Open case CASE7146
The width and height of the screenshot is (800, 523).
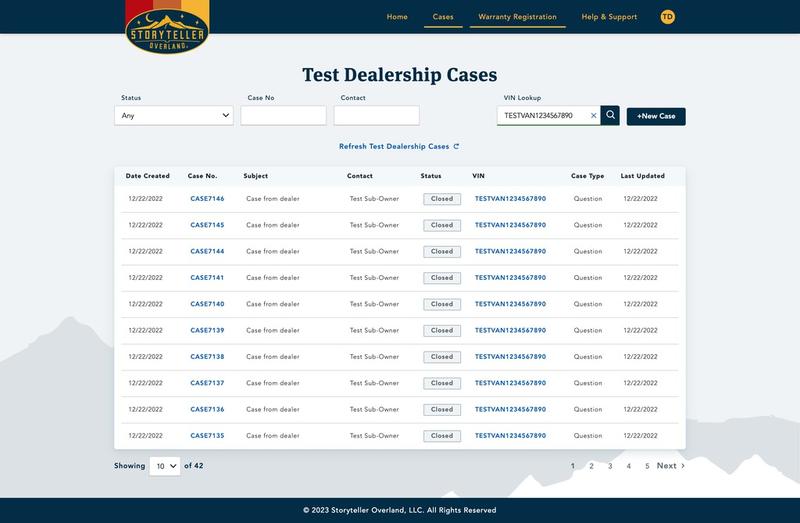click(x=207, y=199)
